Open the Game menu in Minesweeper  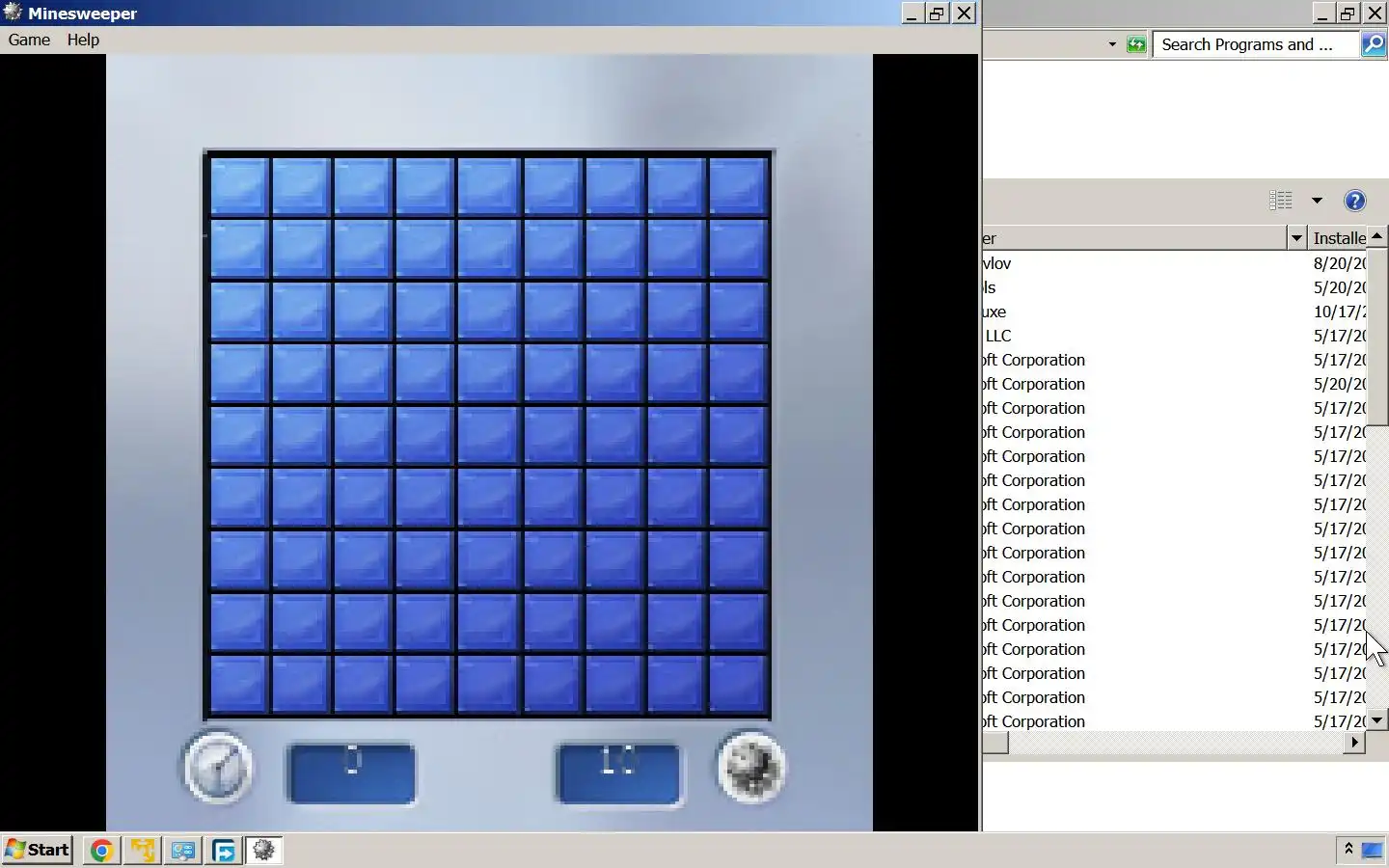tap(29, 40)
